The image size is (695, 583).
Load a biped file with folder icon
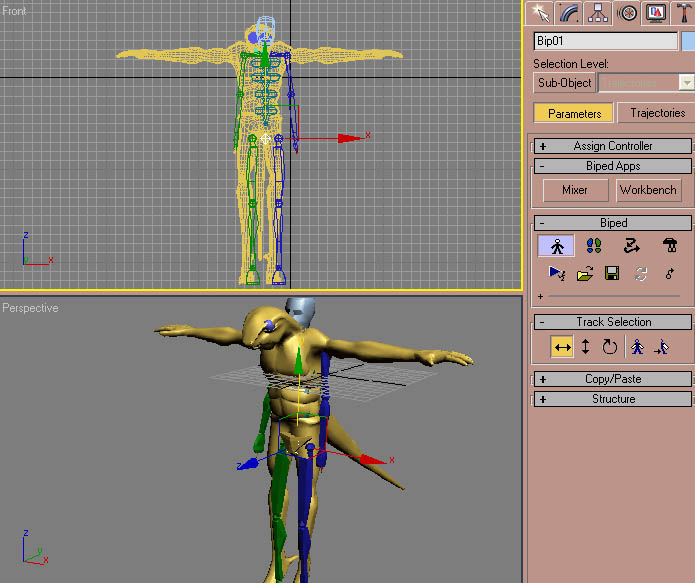click(585, 273)
